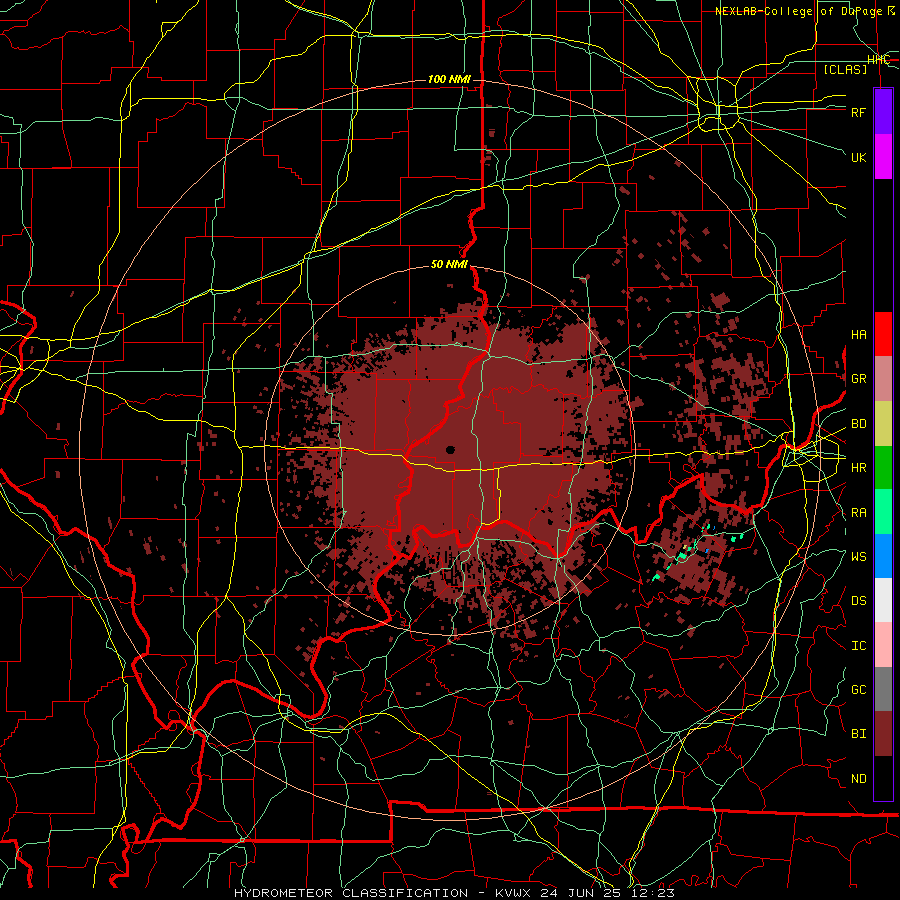900x900 pixels.
Task: Click the white DS legend swatch
Action: pos(883,600)
